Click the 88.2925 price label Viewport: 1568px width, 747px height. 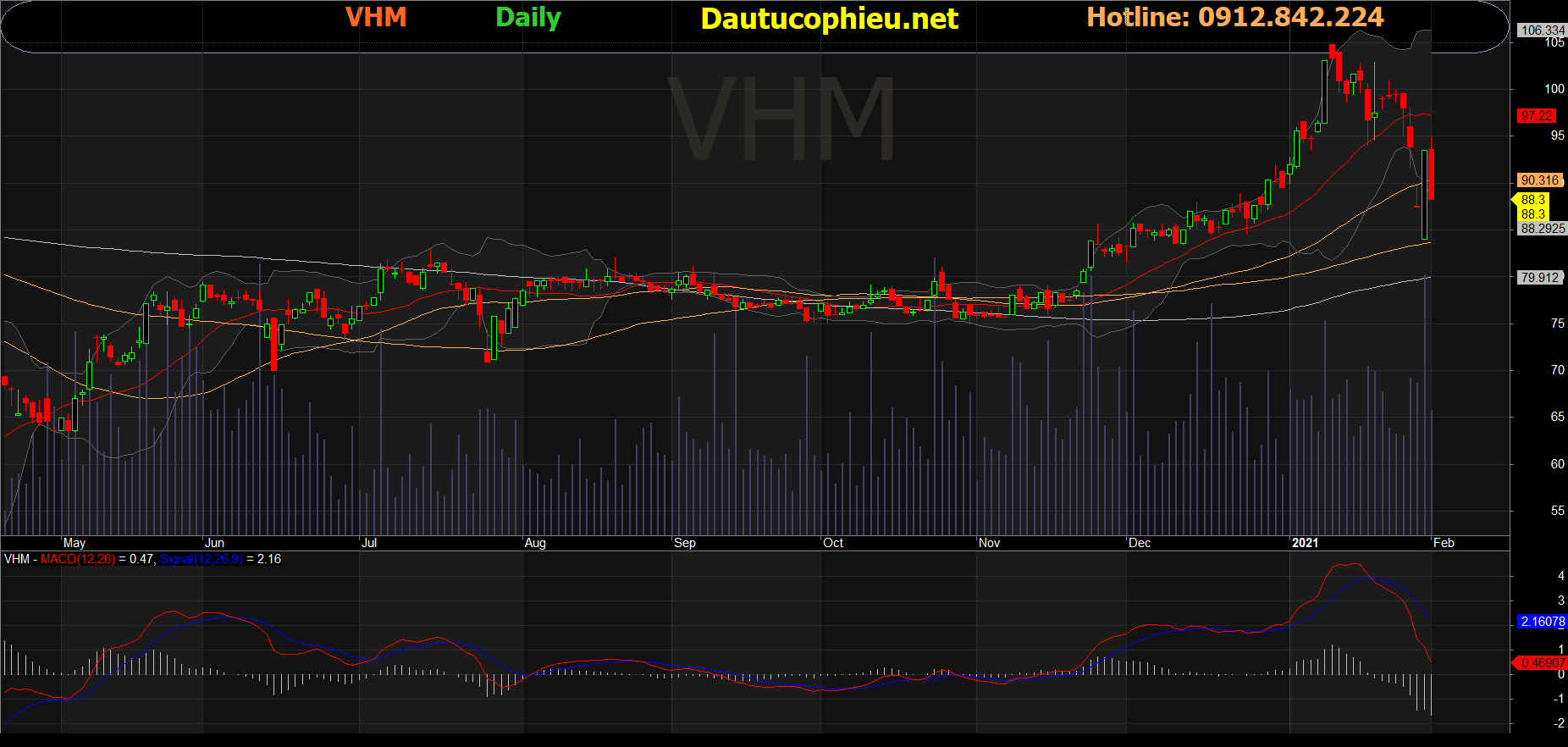1543,229
